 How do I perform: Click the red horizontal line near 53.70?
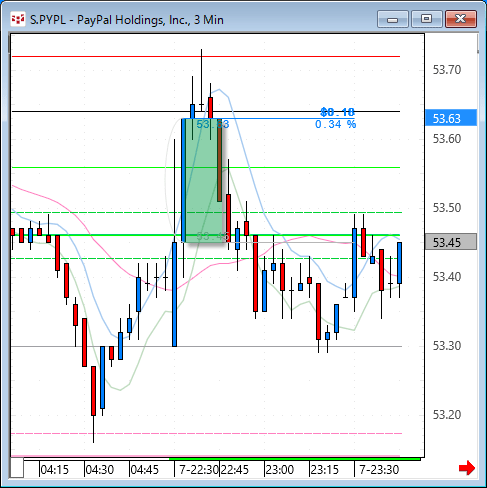206,57
